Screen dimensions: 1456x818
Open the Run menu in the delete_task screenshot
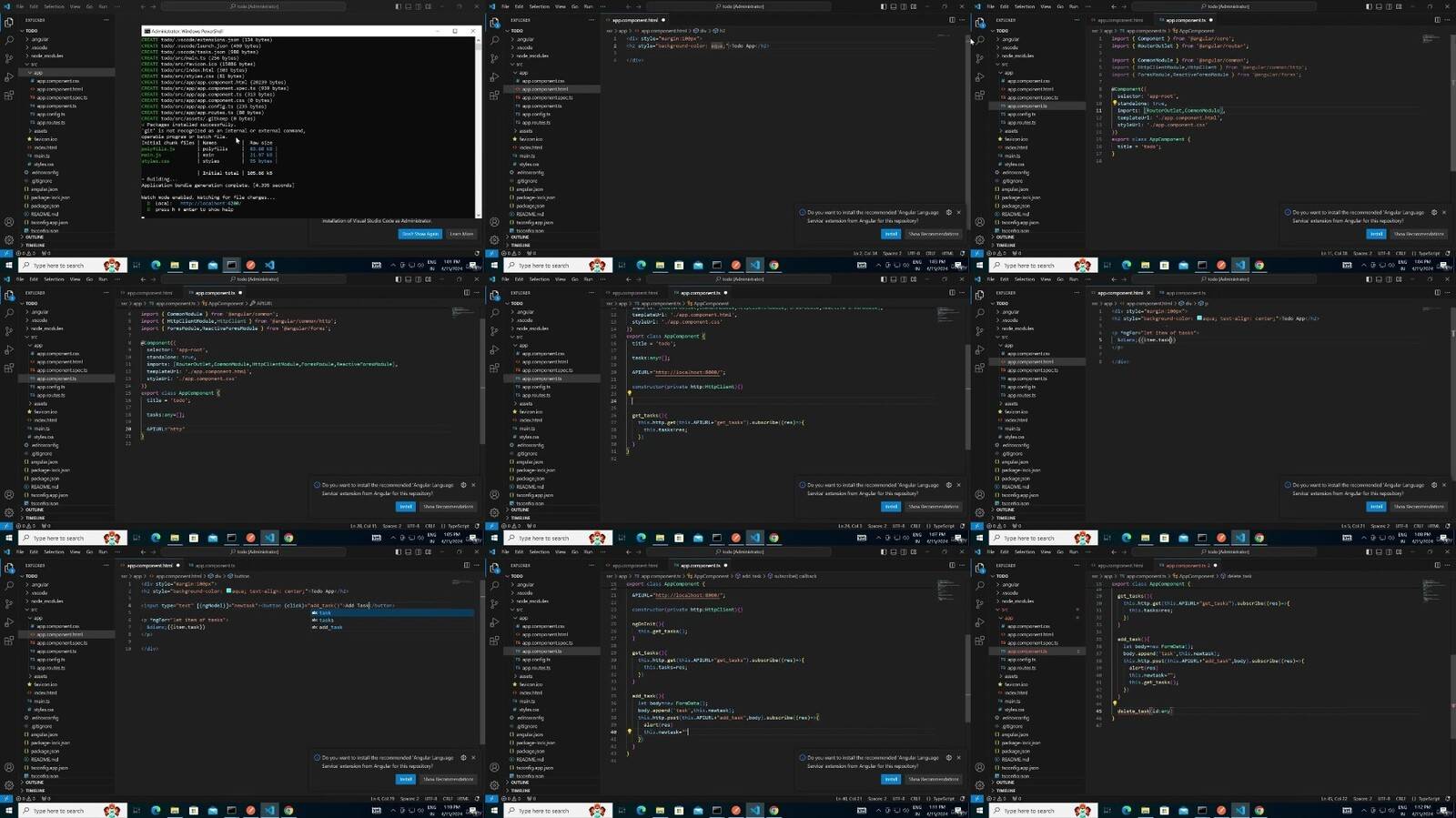click(1074, 551)
